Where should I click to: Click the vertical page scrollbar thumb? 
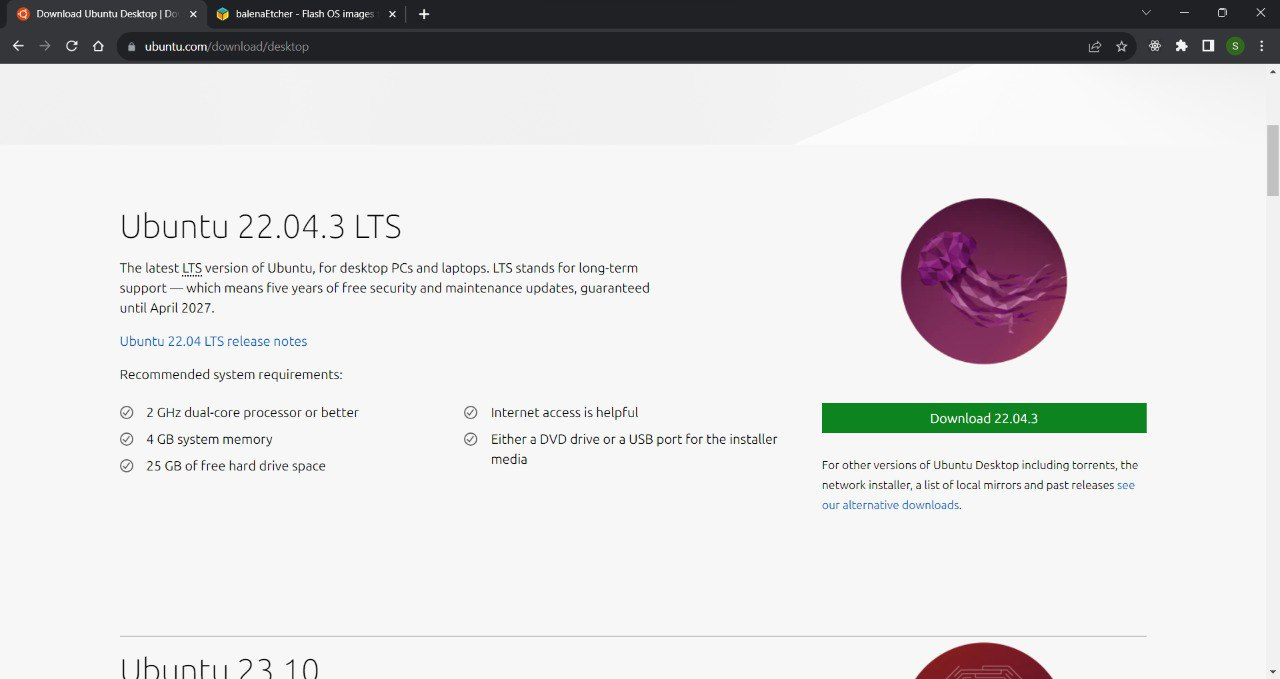1272,160
